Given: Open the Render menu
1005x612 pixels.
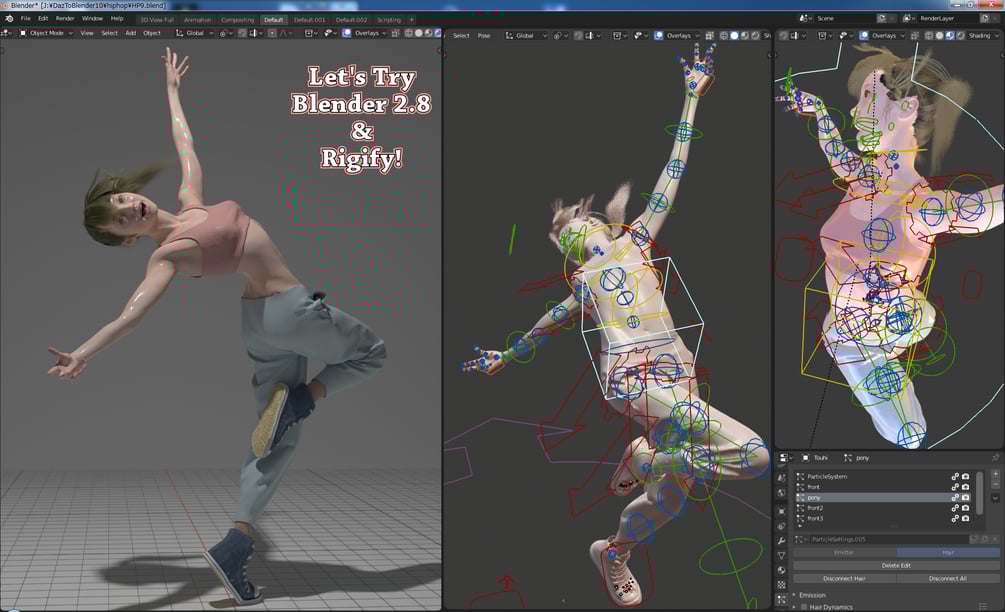Looking at the screenshot, I should (x=65, y=19).
